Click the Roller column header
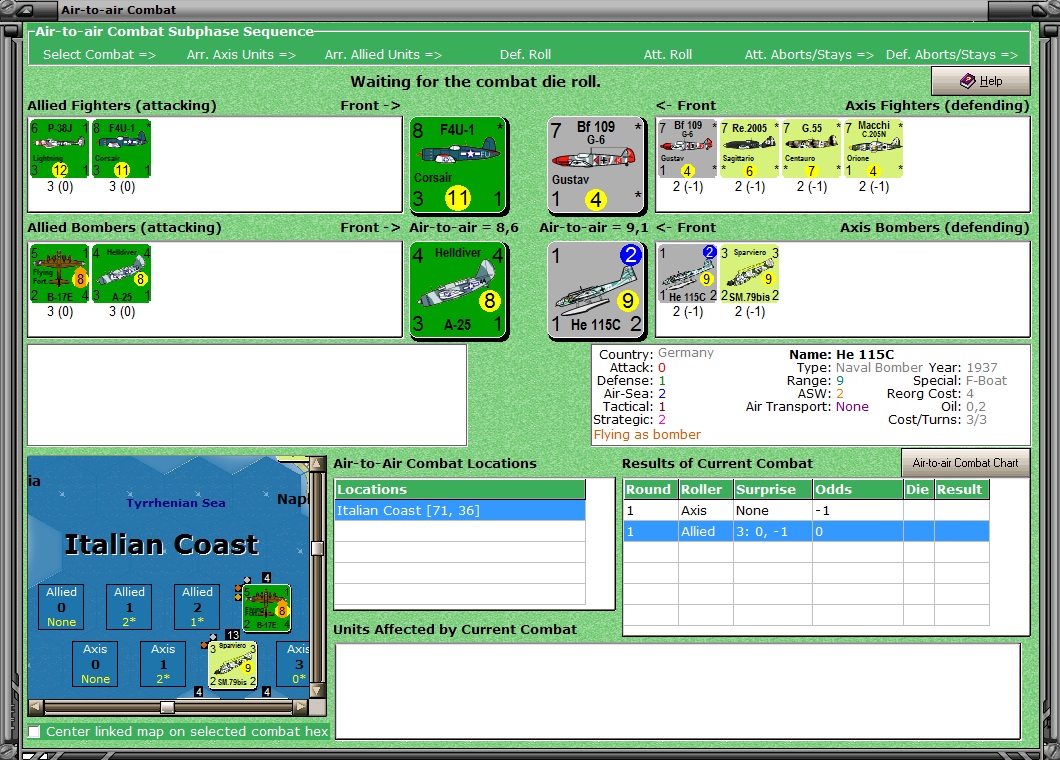Viewport: 1060px width, 760px height. (706, 490)
